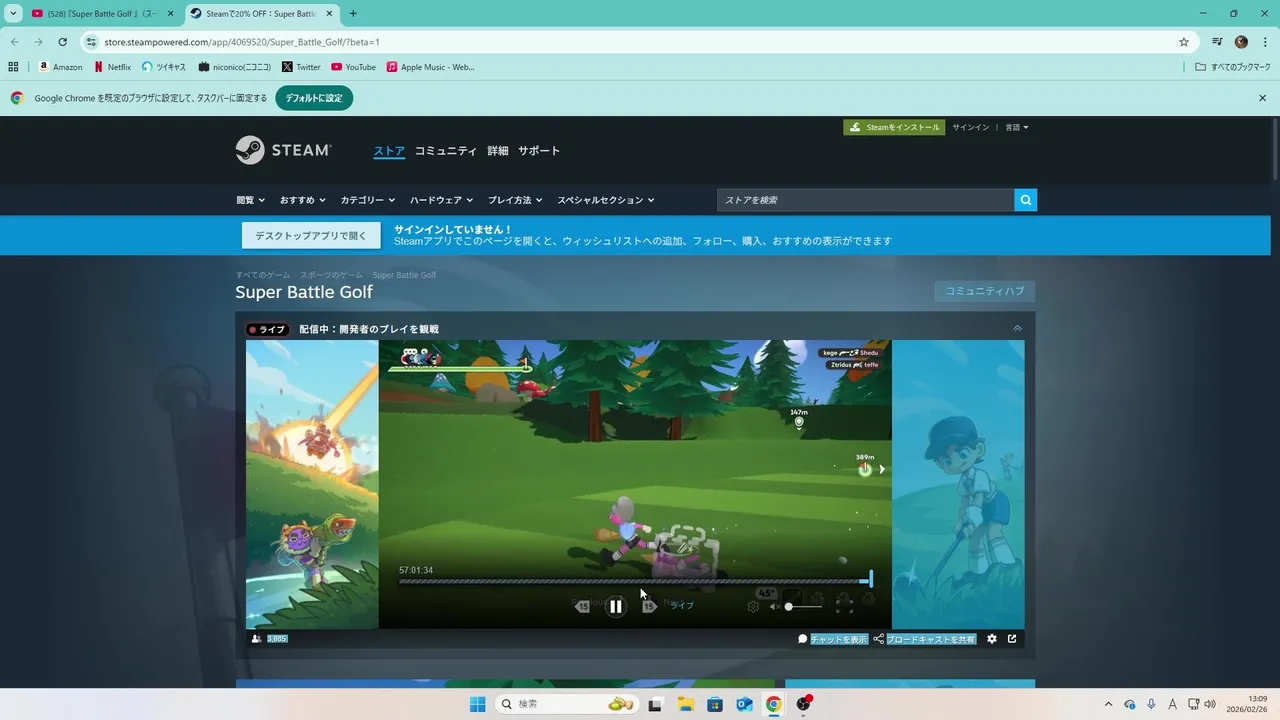Seek on the broadcast timeline bar
This screenshot has height=720, width=1280.
tap(634, 581)
